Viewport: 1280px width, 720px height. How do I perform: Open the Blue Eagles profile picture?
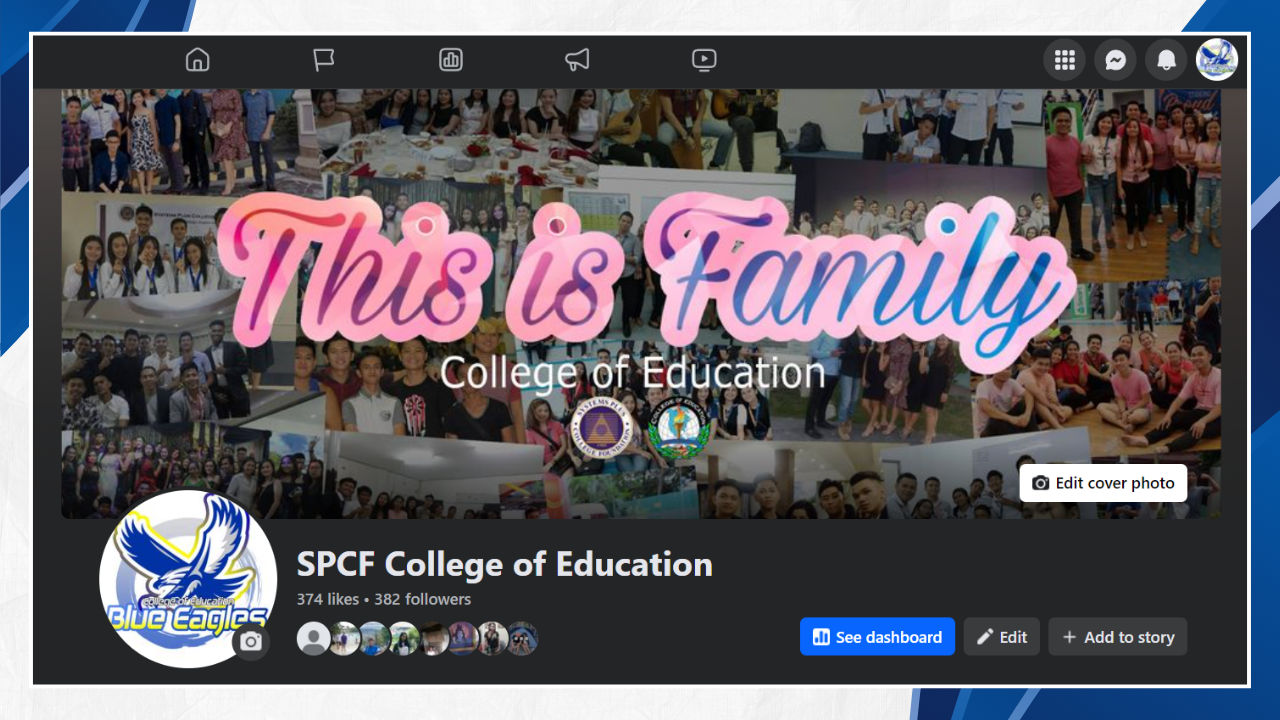coord(188,579)
